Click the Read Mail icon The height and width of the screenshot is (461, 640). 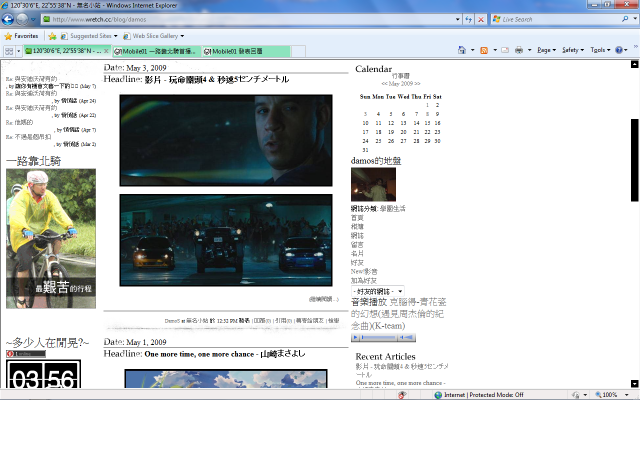tap(505, 50)
